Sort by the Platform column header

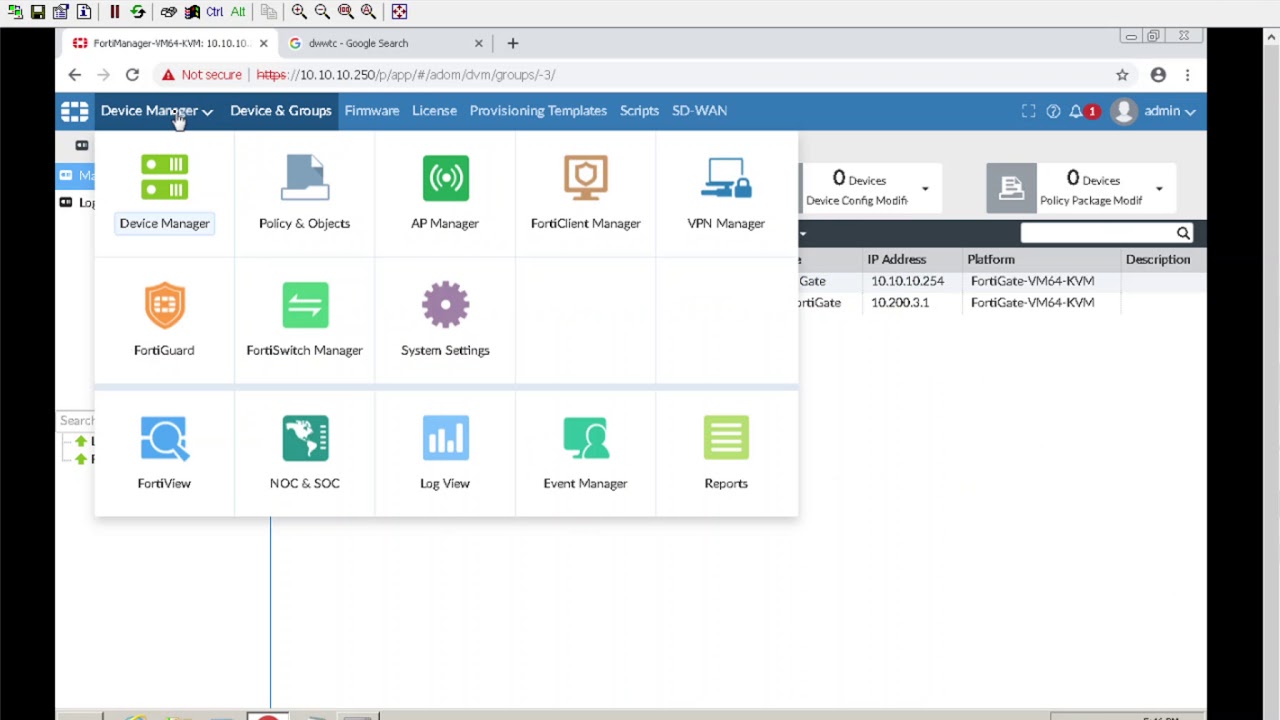click(x=990, y=259)
